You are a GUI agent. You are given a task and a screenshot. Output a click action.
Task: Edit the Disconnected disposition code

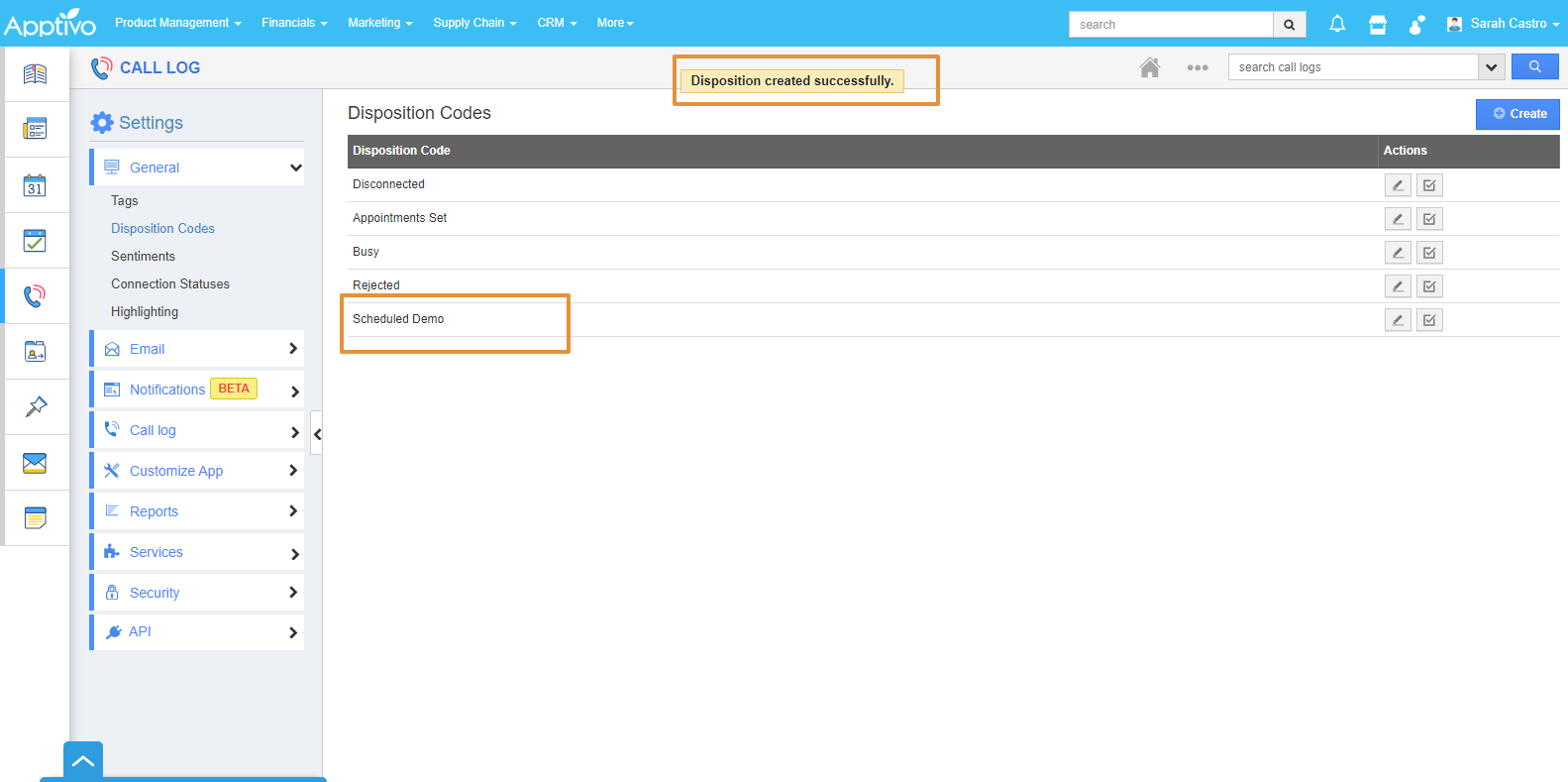tap(1398, 185)
